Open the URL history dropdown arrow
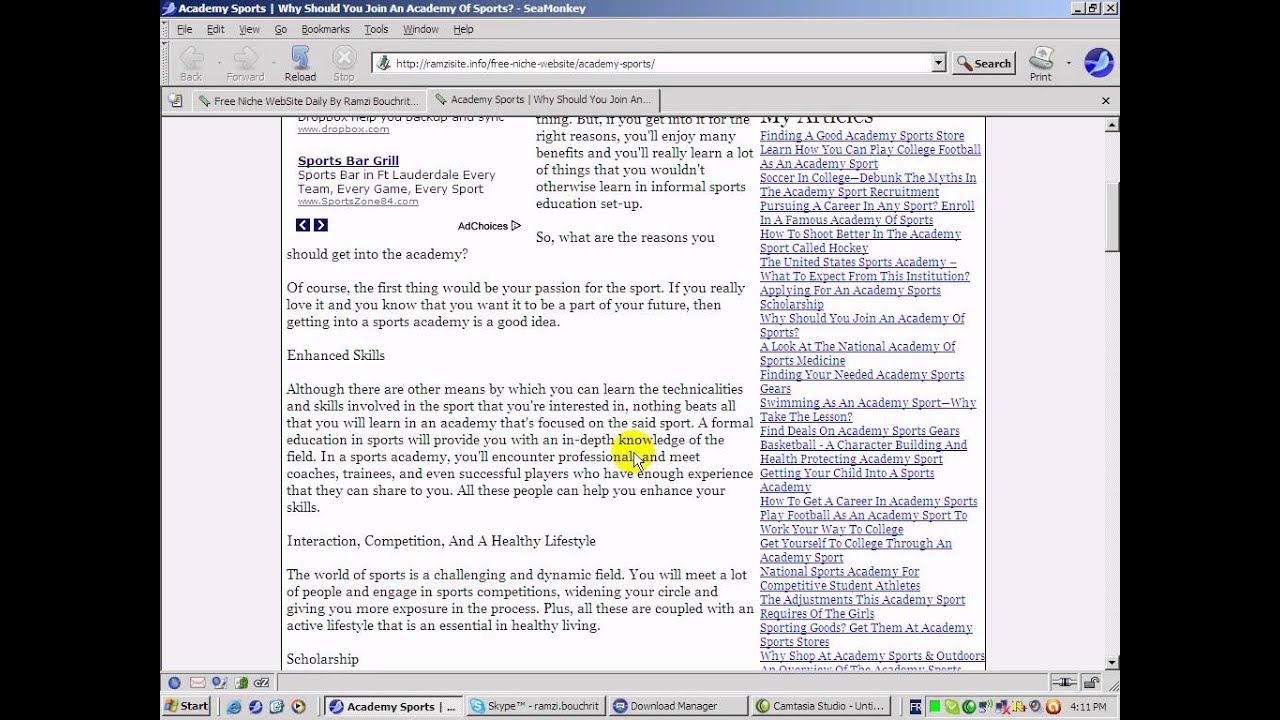Image resolution: width=1280 pixels, height=720 pixels. click(938, 63)
